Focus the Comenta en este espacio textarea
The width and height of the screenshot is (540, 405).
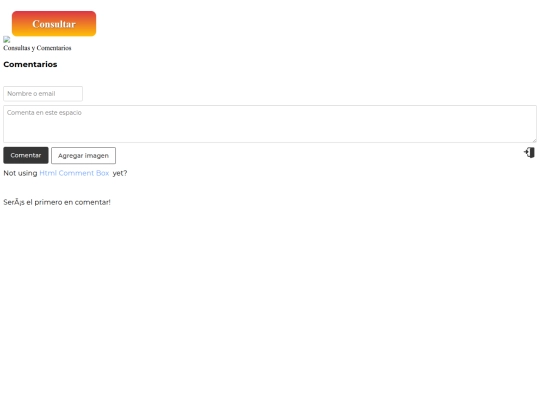coord(270,124)
